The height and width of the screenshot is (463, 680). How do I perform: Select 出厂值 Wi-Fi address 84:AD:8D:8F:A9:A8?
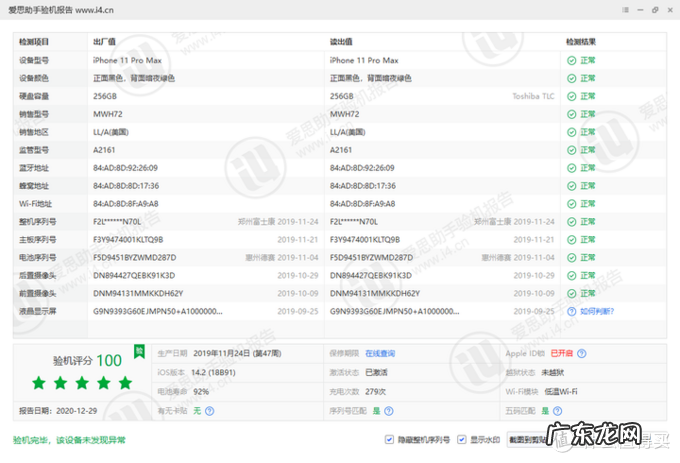126,204
